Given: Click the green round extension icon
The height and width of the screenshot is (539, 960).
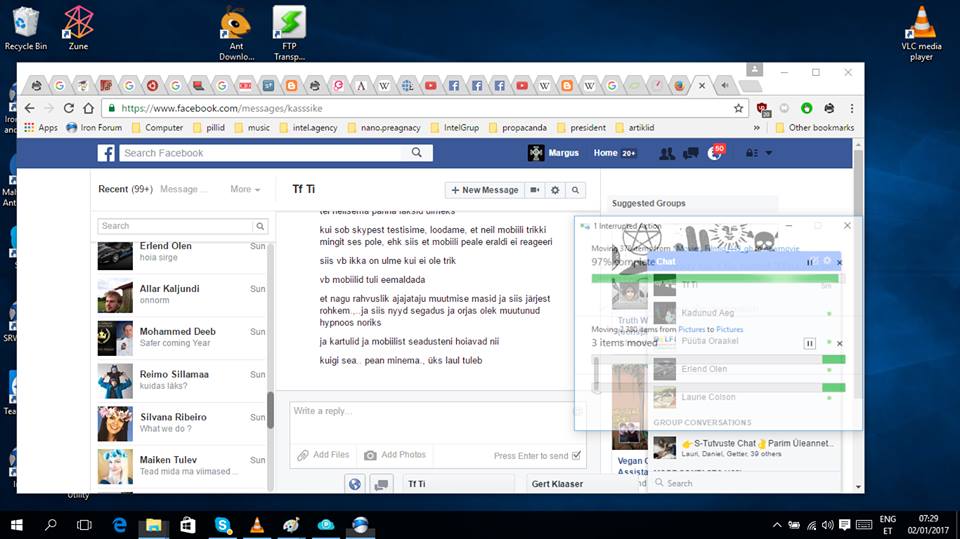Looking at the screenshot, I should point(806,108).
